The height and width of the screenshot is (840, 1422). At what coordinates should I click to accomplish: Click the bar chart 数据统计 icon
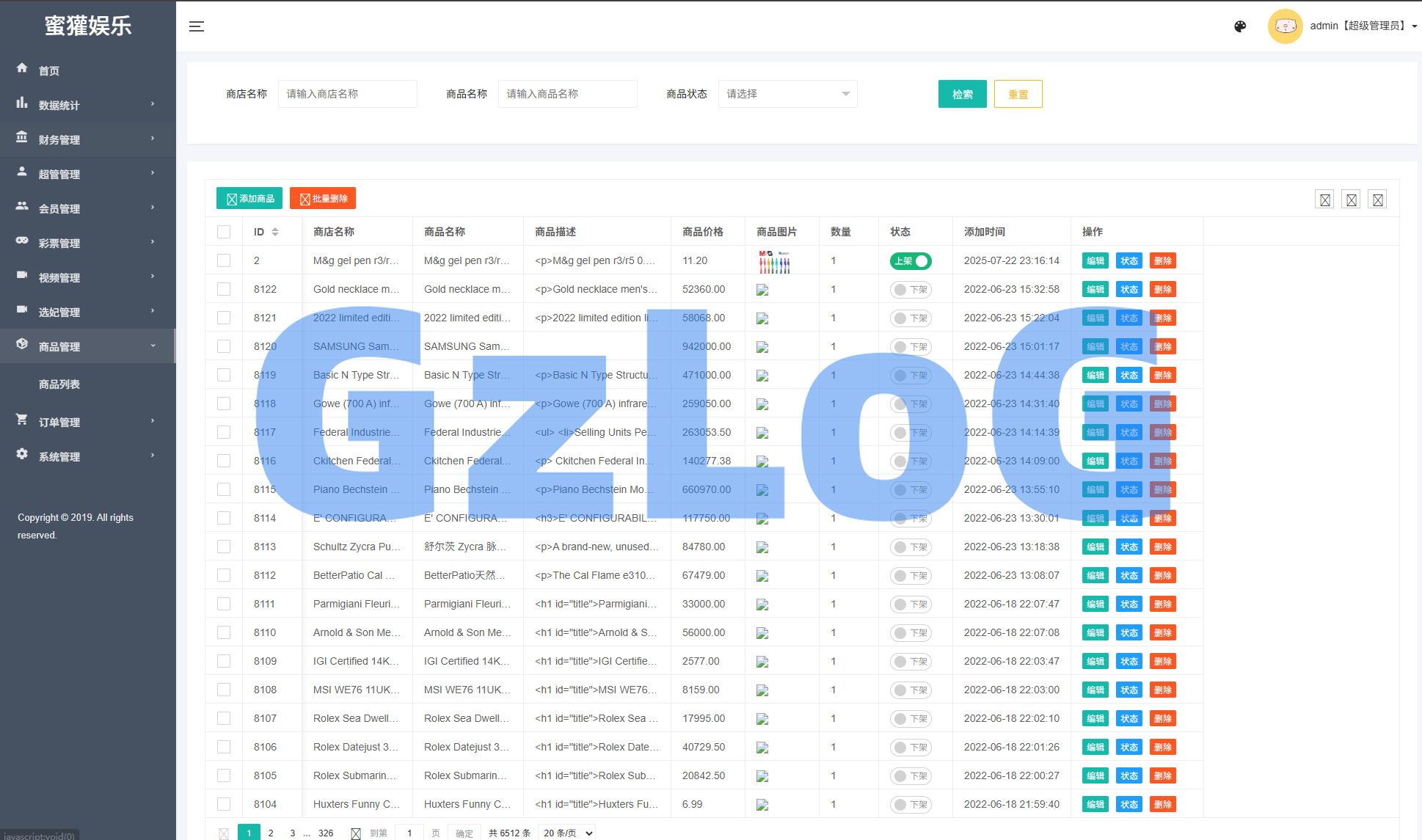[x=22, y=103]
